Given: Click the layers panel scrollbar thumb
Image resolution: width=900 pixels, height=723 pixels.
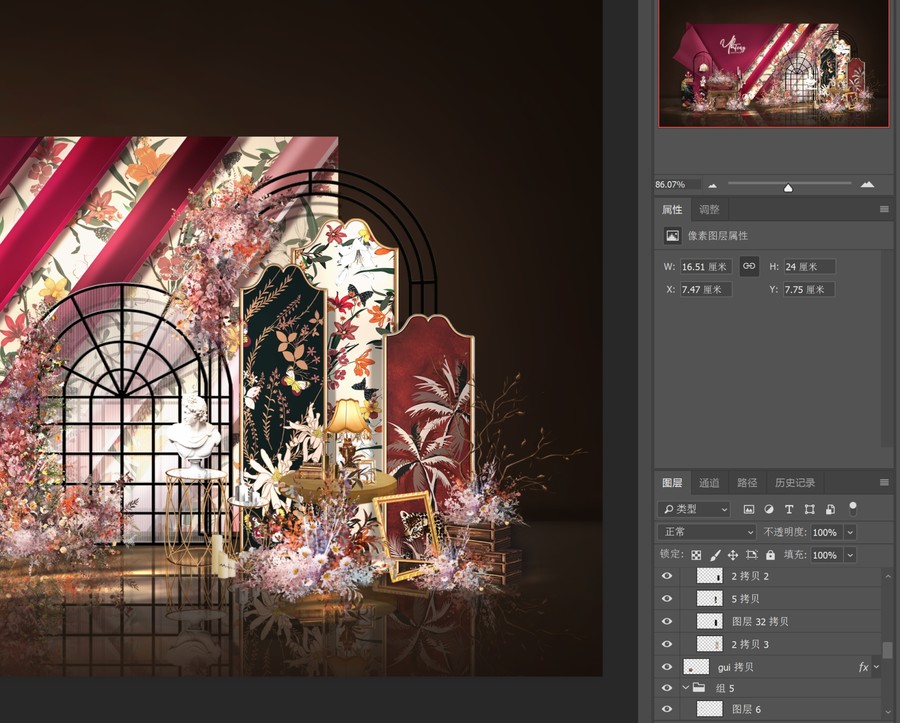Looking at the screenshot, I should (887, 650).
